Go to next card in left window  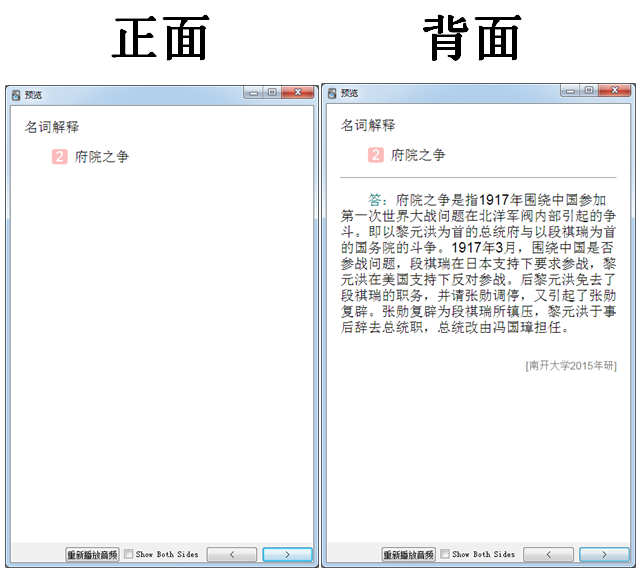[x=287, y=554]
